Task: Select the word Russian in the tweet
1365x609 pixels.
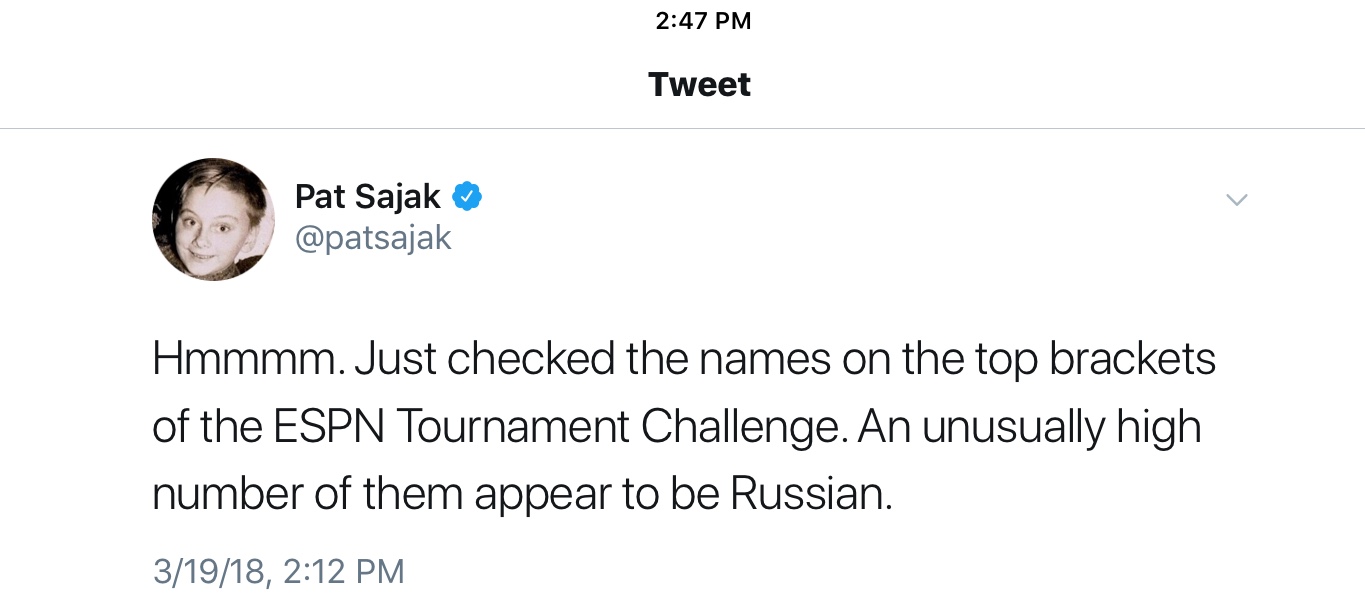Action: [x=809, y=495]
